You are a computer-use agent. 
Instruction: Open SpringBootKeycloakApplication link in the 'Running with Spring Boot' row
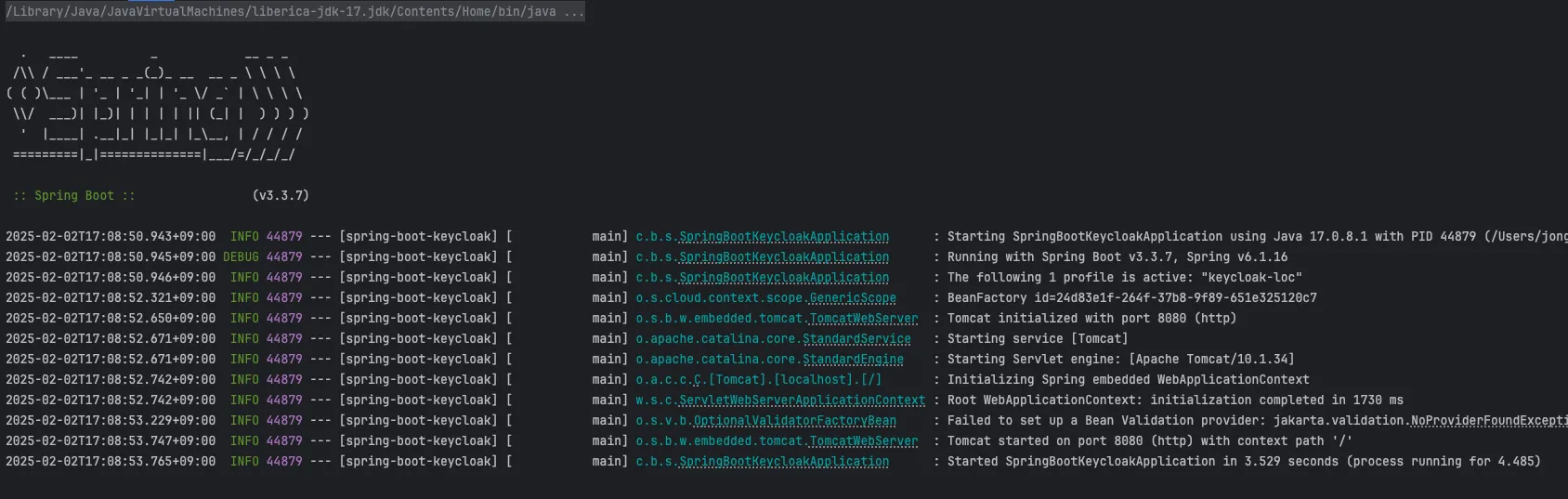click(784, 257)
